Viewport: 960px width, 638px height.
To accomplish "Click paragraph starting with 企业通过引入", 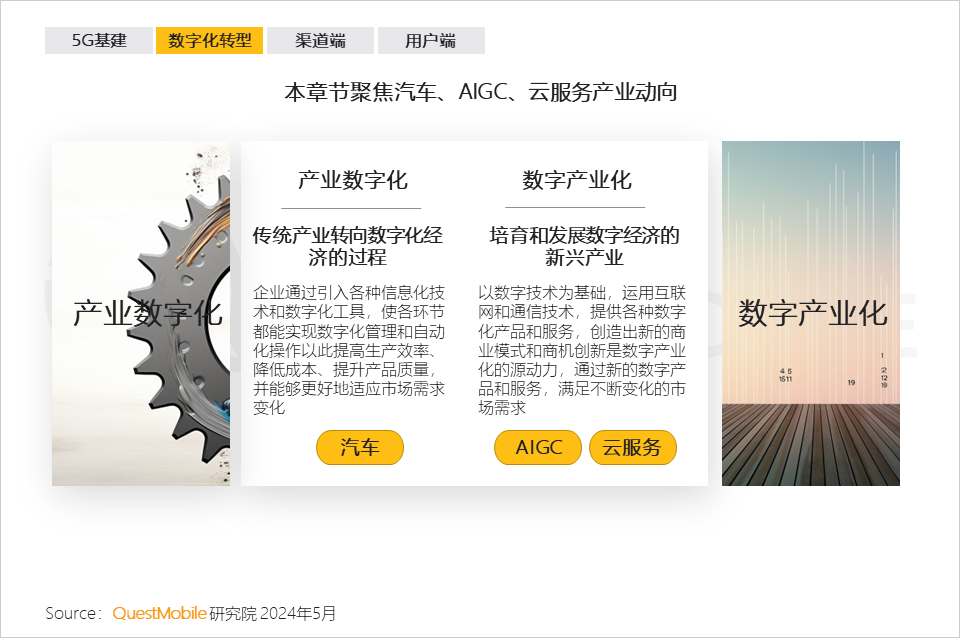I will pos(349,350).
